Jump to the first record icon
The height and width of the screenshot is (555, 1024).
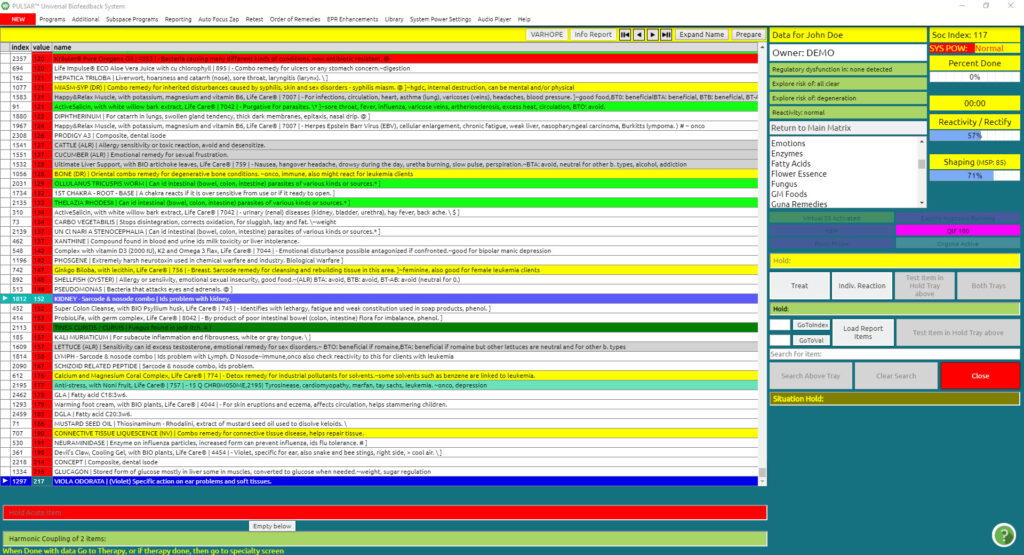click(x=625, y=34)
